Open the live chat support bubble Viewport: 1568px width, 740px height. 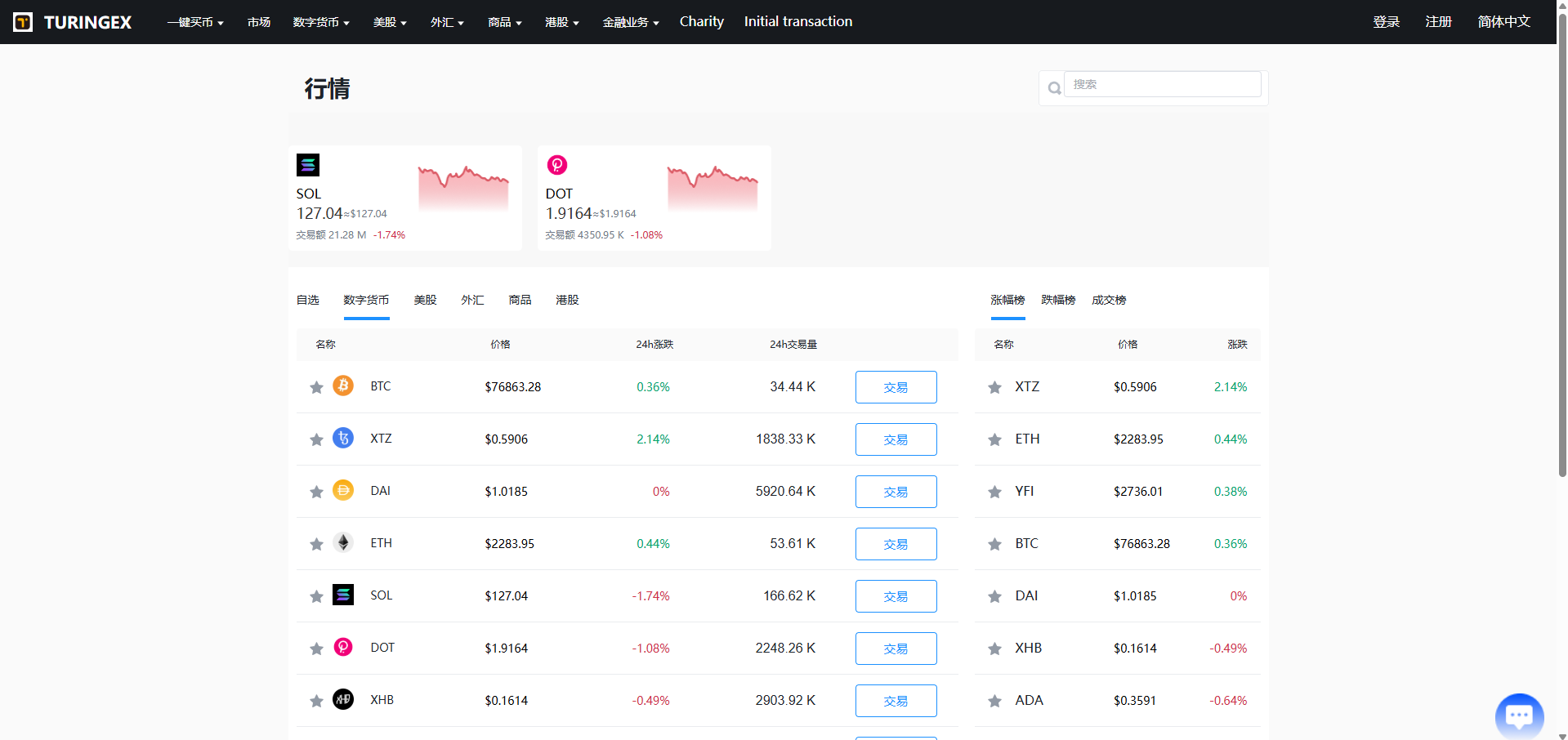1518,715
